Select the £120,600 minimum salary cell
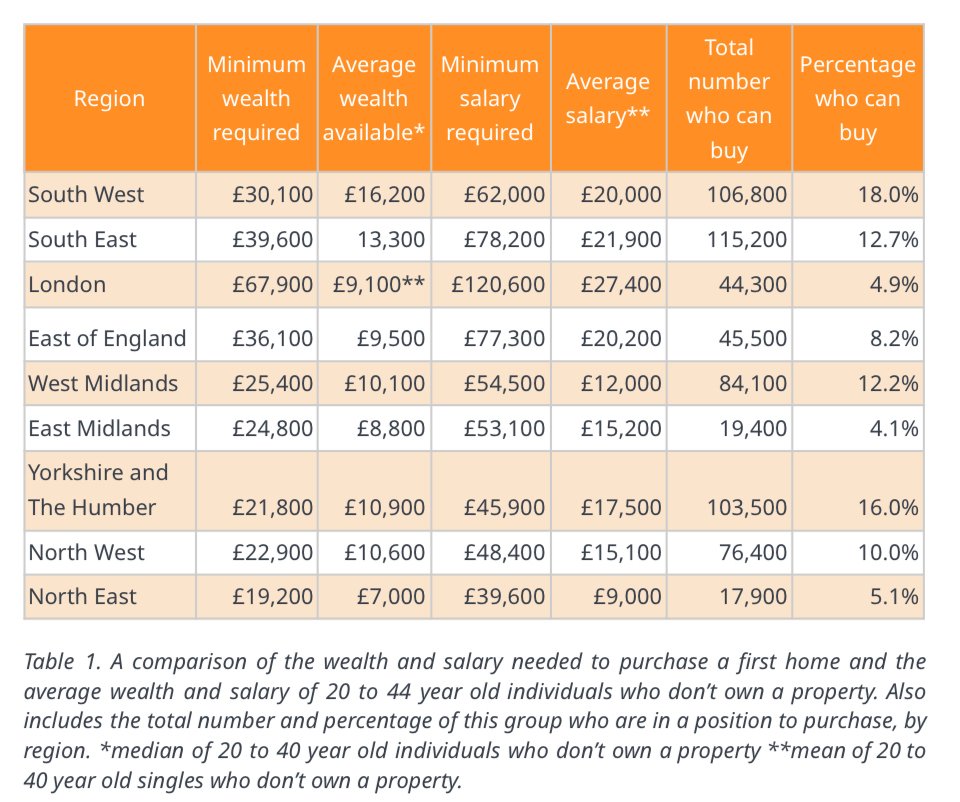This screenshot has height=802, width=960. click(x=498, y=285)
